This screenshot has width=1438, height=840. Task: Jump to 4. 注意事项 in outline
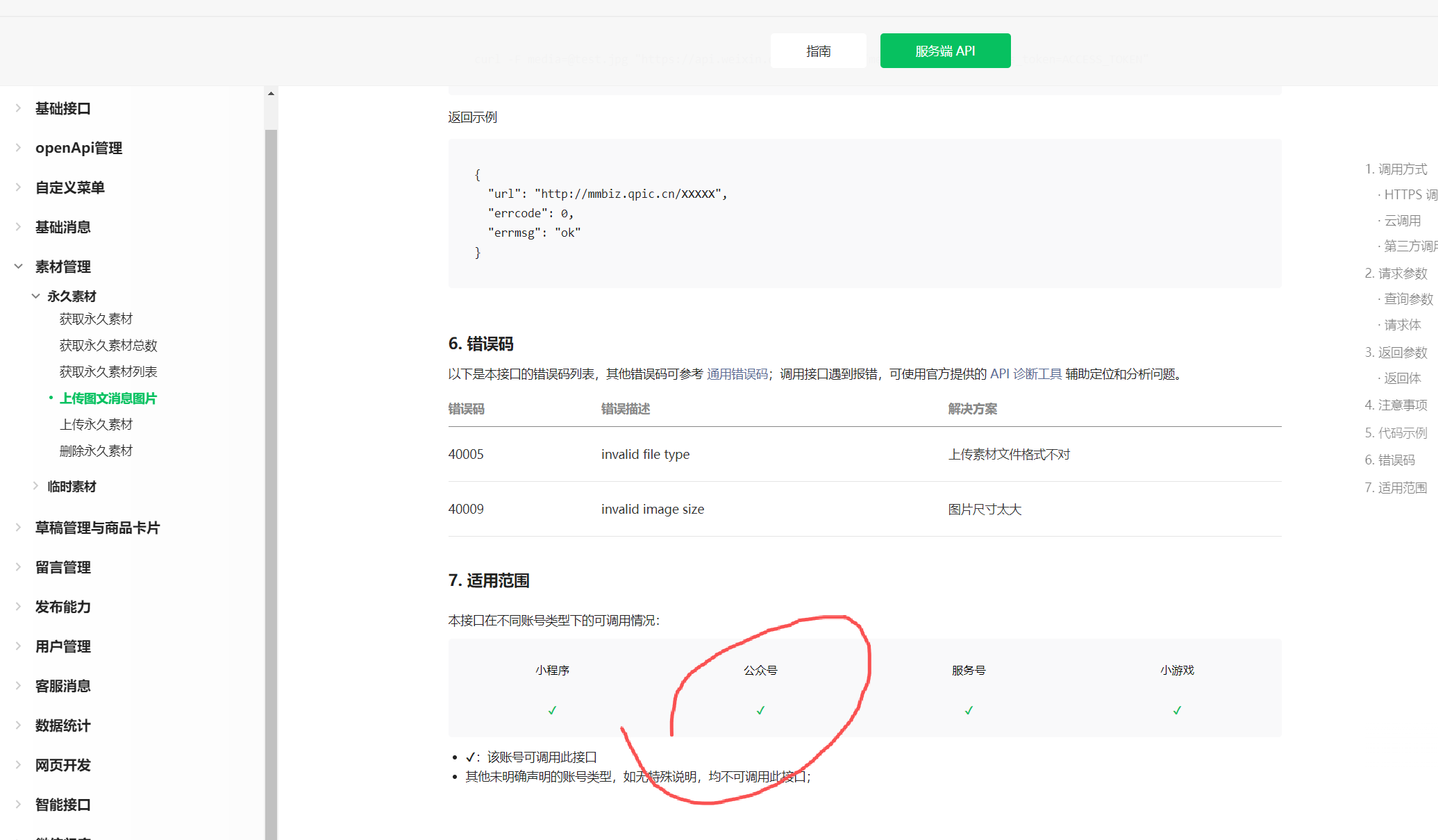click(1396, 405)
